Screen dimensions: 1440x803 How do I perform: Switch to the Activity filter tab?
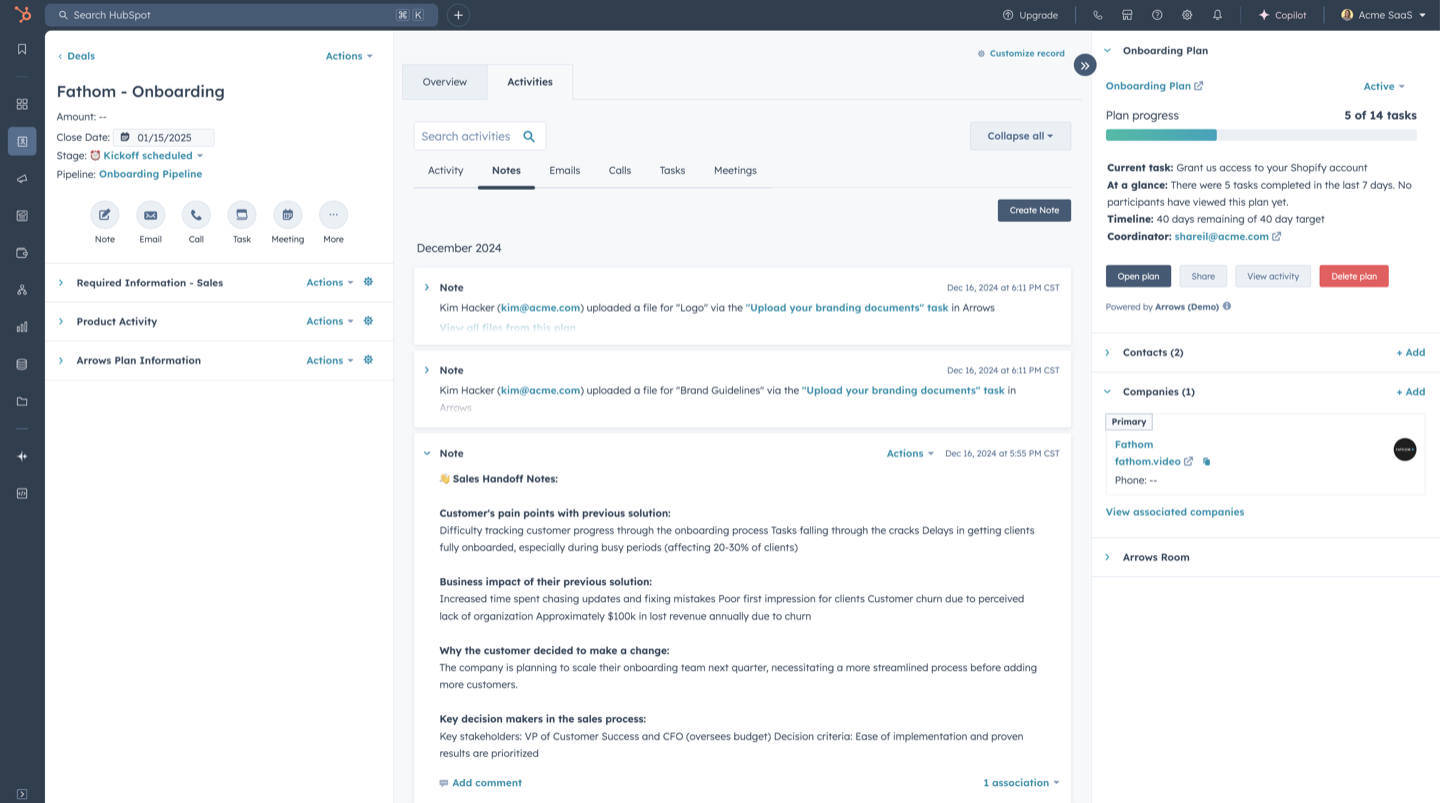pos(446,170)
